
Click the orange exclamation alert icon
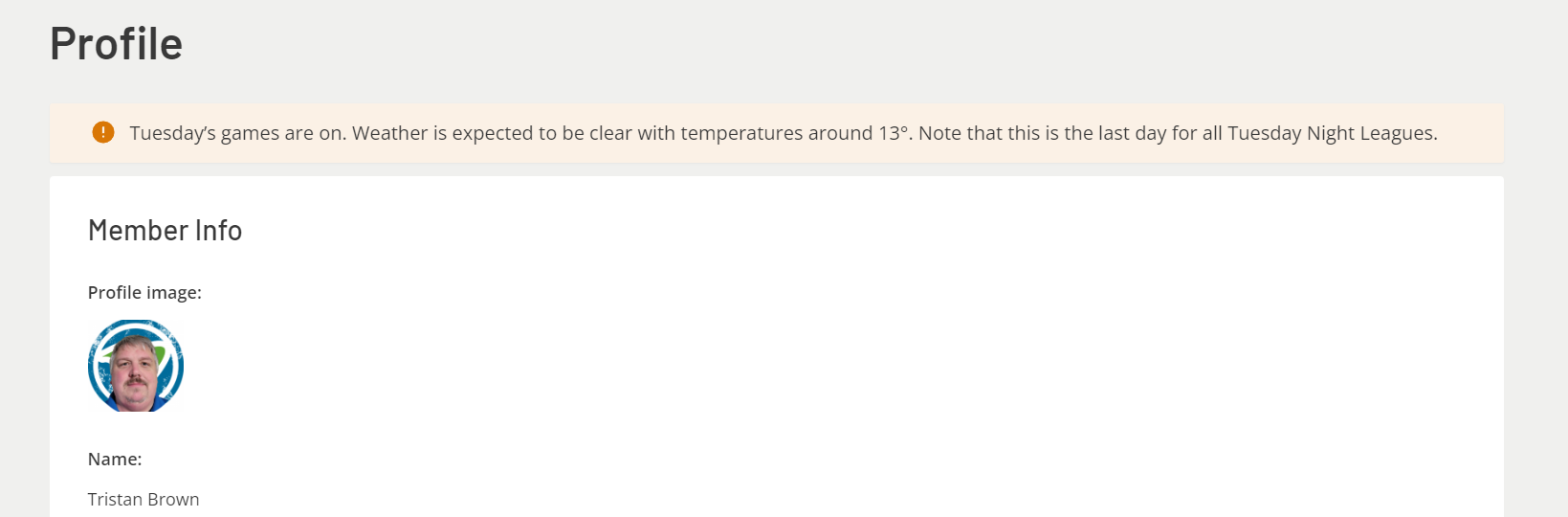click(103, 132)
